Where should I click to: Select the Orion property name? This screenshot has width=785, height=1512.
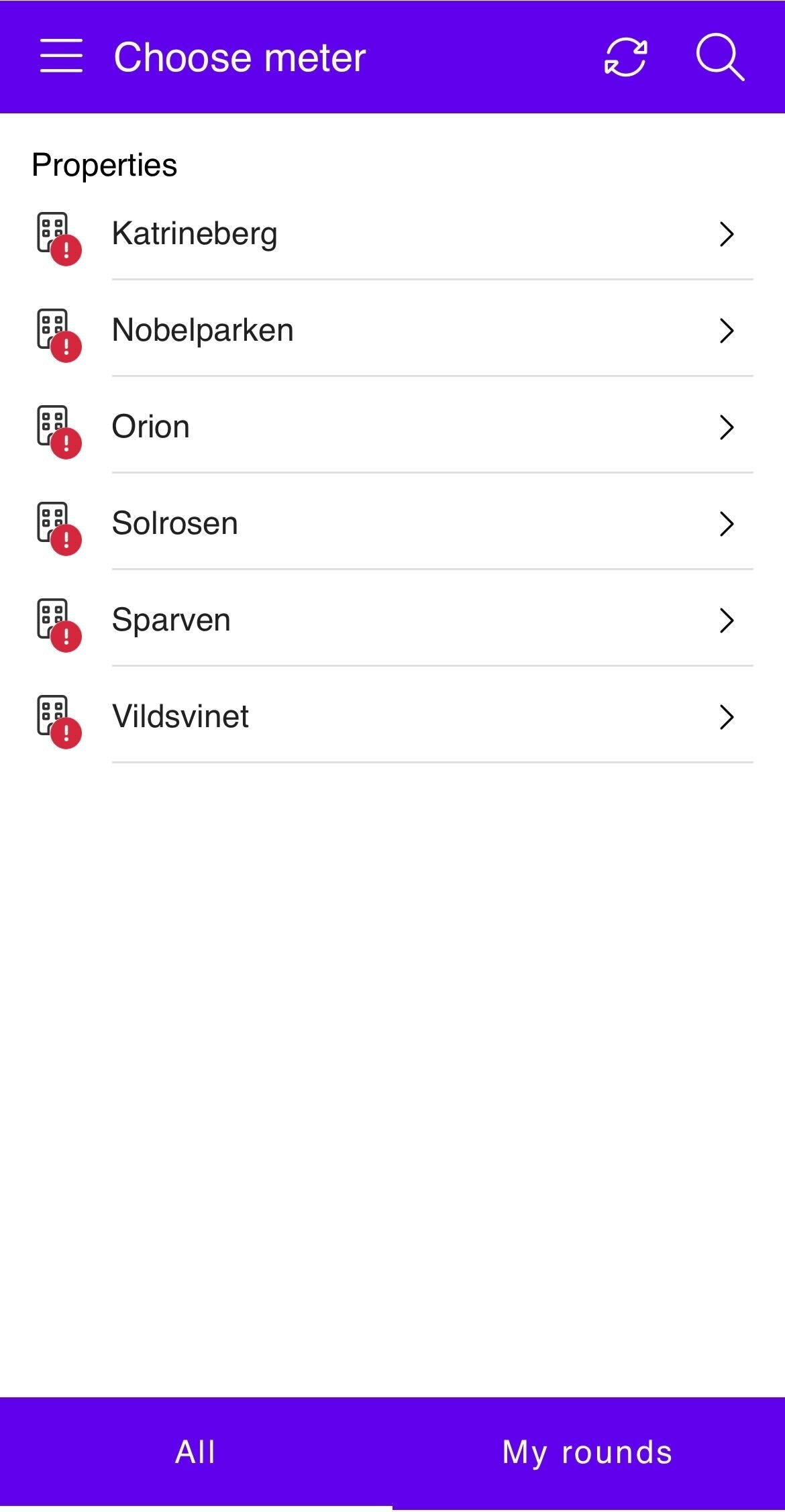(151, 427)
